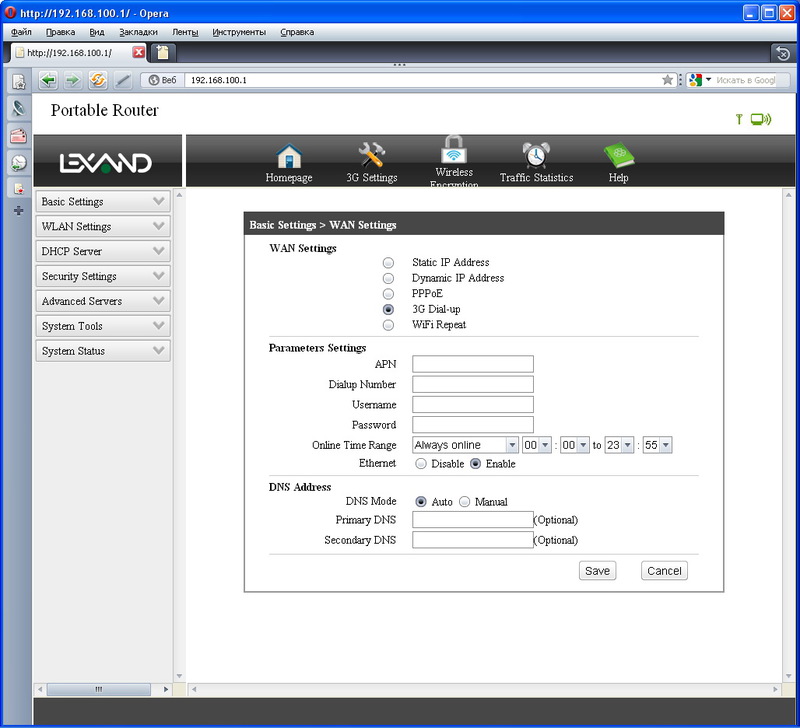Save the WAN settings
The width and height of the screenshot is (800, 728).
pyautogui.click(x=597, y=571)
